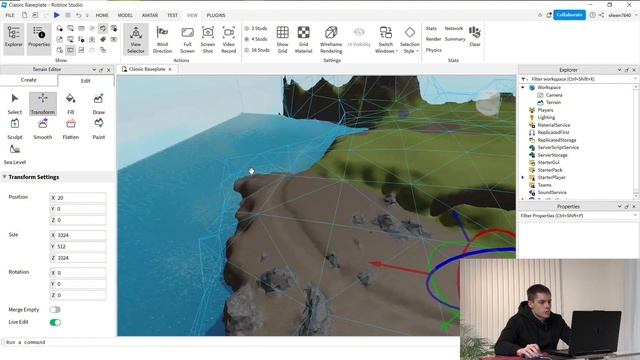Choose the Sea Level tool
This screenshot has height=360, width=640.
pos(15,154)
